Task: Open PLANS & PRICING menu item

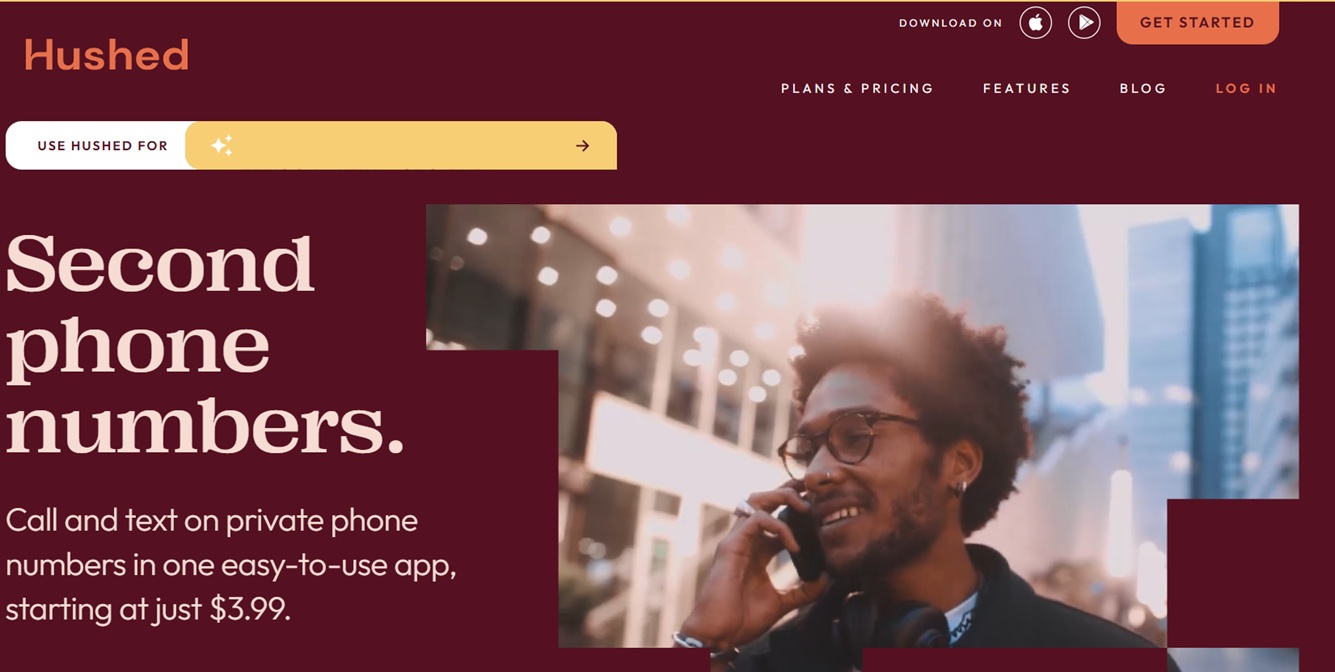Action: pyautogui.click(x=857, y=88)
